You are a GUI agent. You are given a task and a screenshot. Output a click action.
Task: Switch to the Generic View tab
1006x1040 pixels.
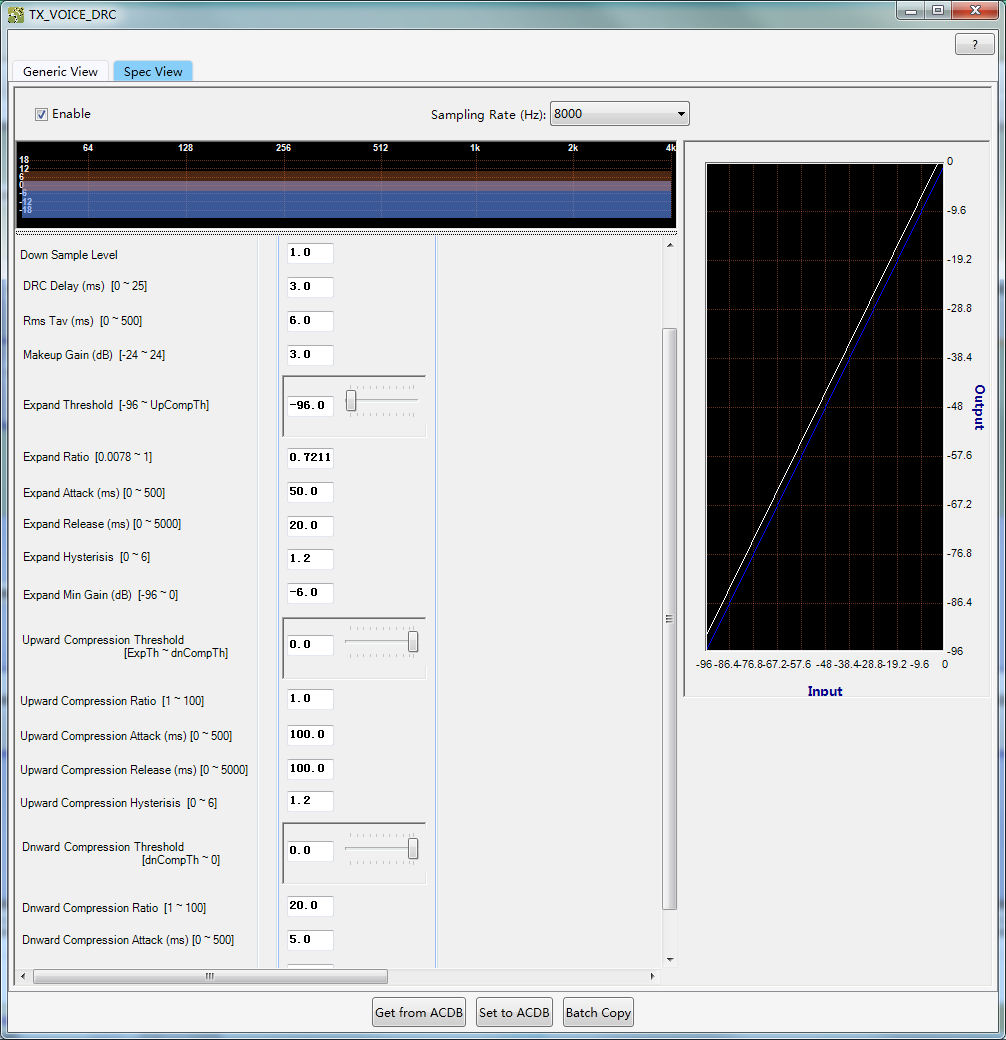pos(60,72)
